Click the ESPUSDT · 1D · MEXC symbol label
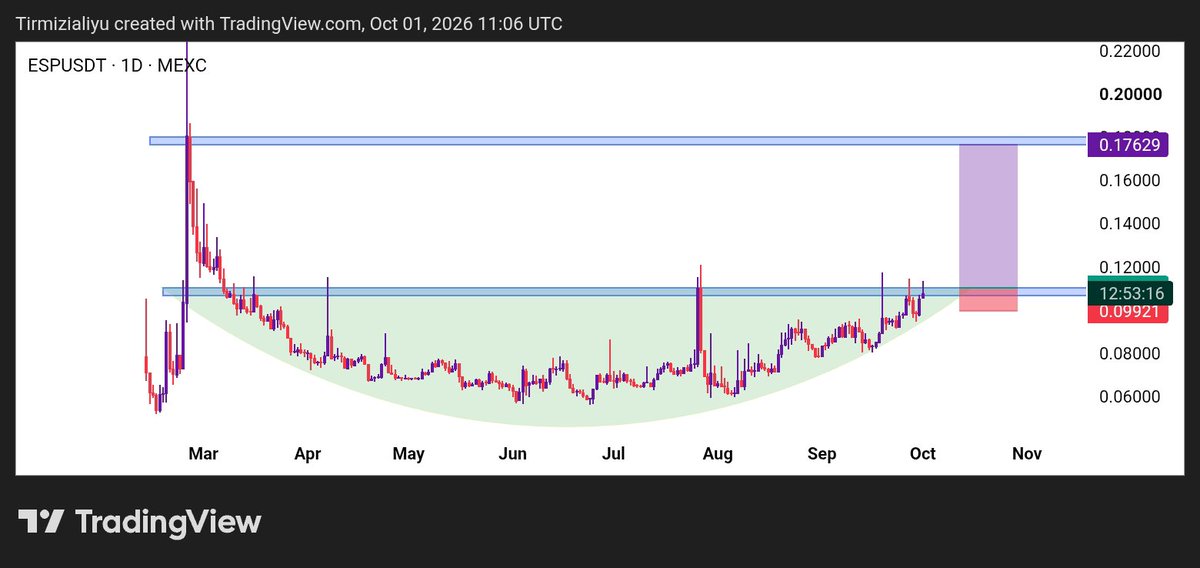 [117, 66]
